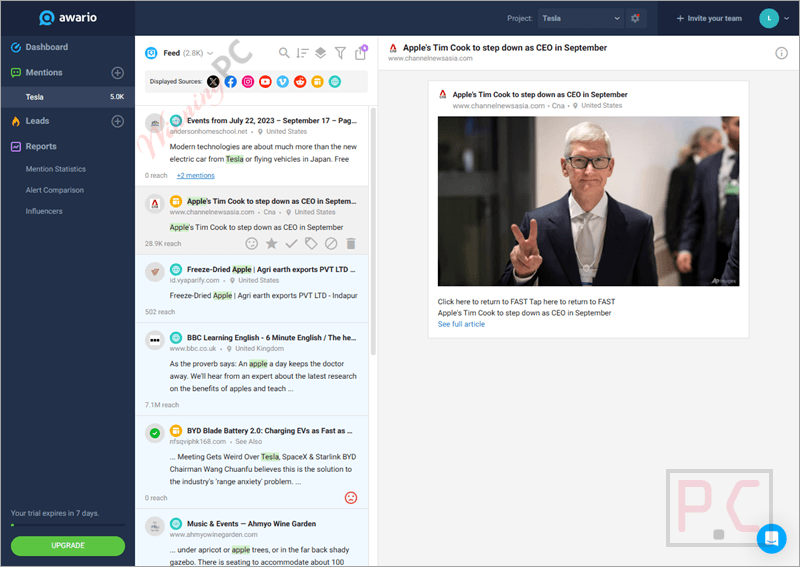Click the info icon in article header

click(x=781, y=53)
